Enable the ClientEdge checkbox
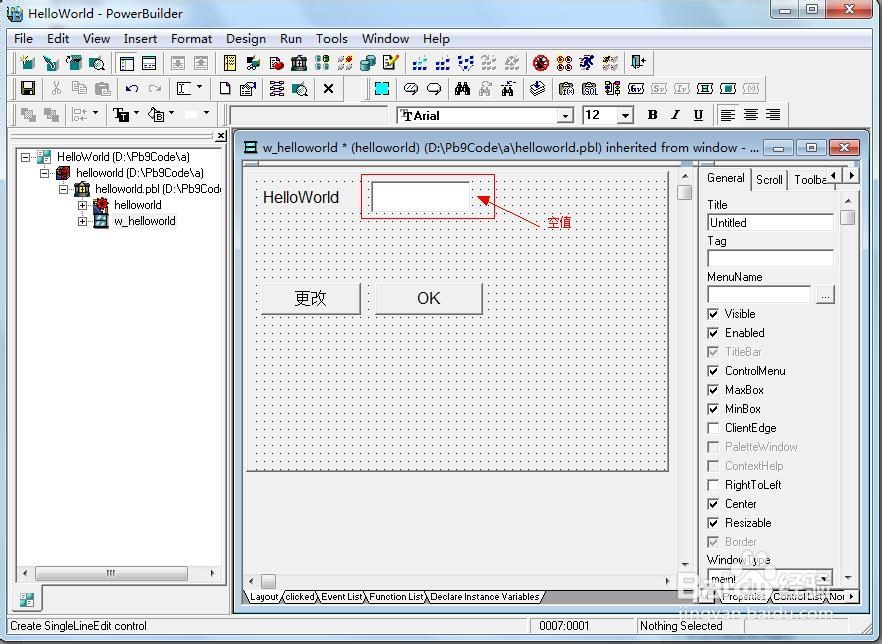 [x=713, y=428]
